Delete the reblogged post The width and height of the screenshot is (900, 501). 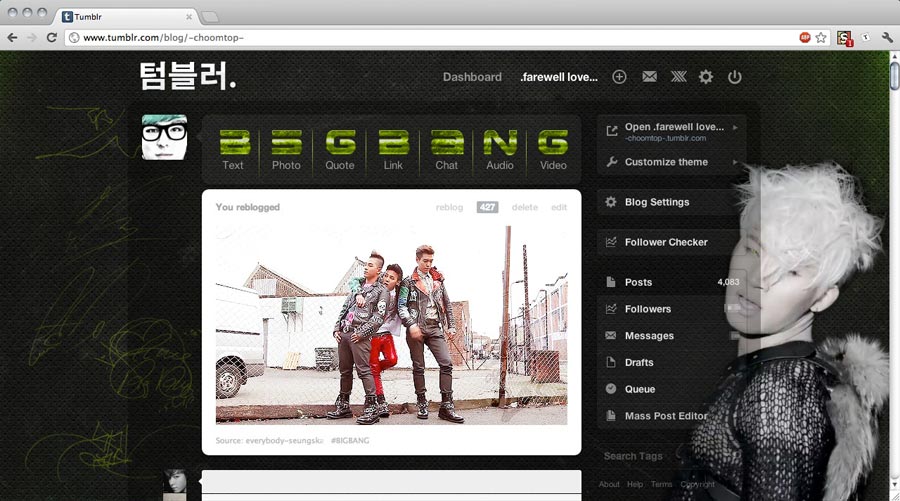coord(525,207)
